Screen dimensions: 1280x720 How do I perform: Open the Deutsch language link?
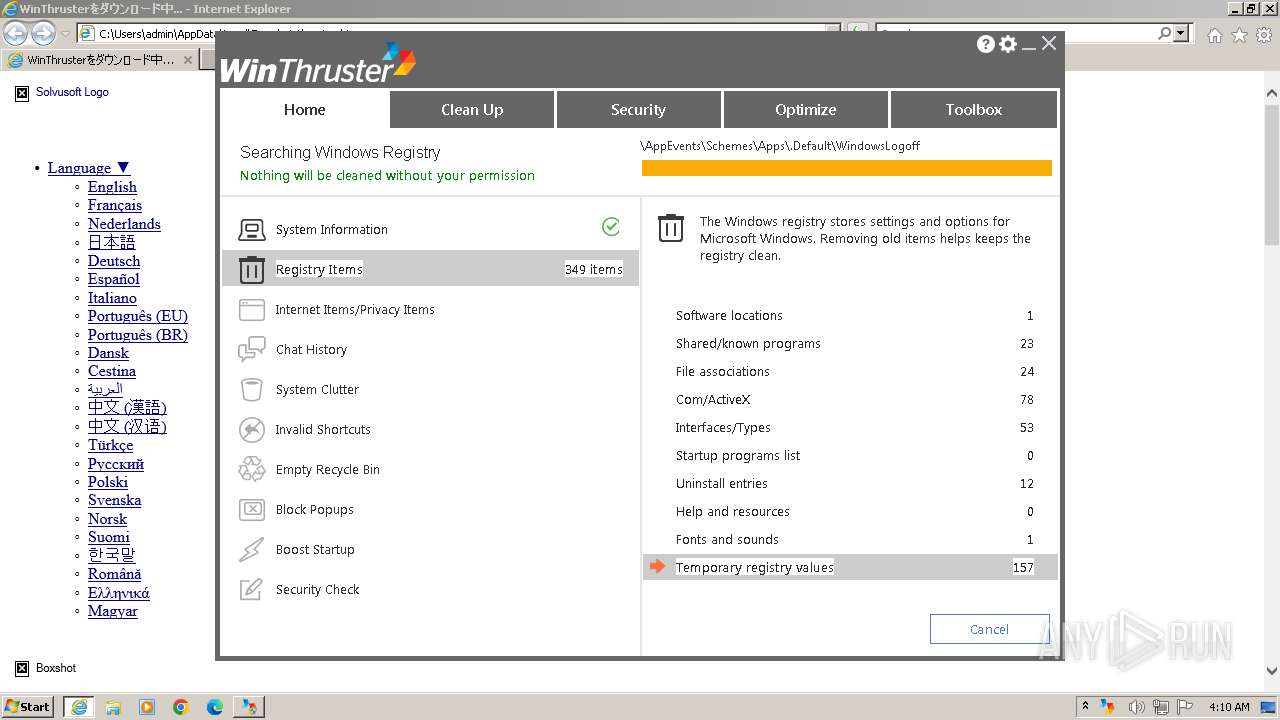pos(114,261)
